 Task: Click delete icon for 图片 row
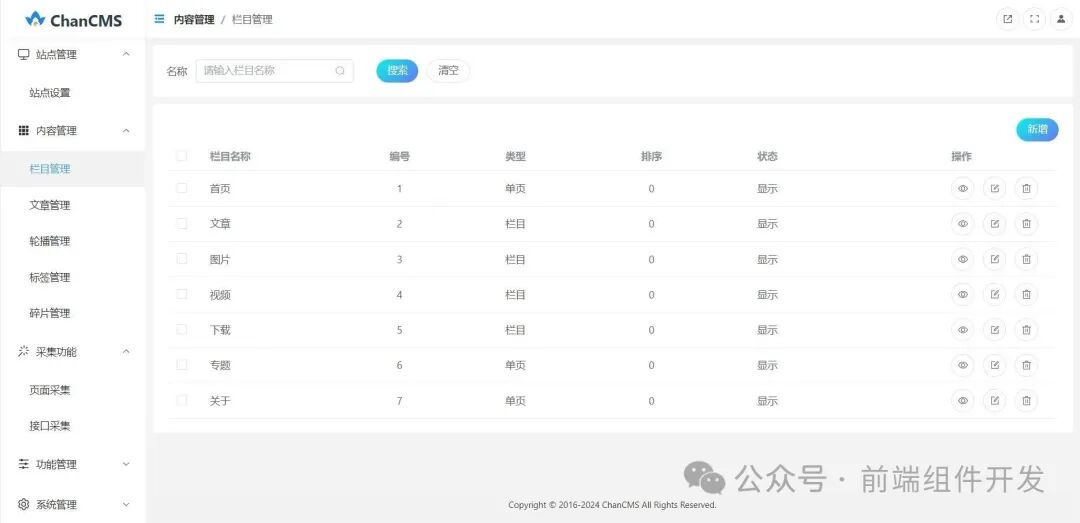tap(1026, 259)
